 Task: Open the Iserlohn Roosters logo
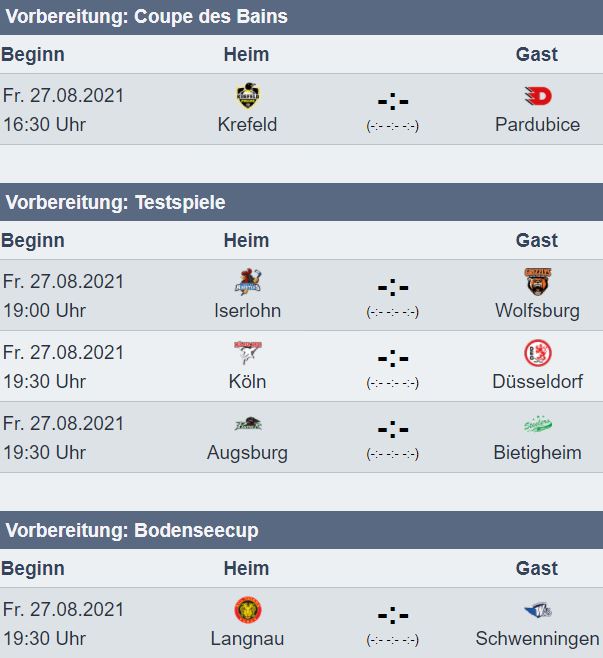click(248, 282)
